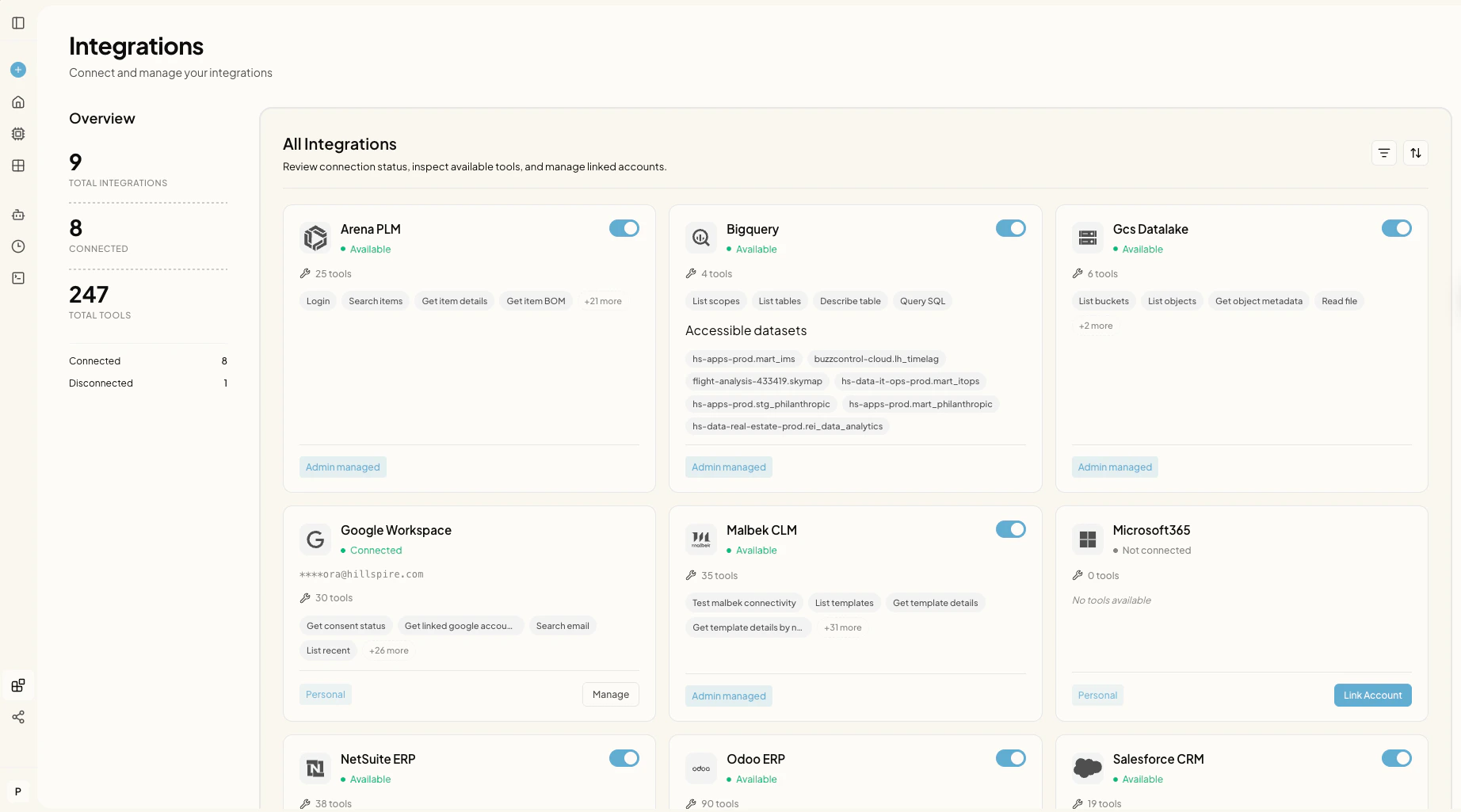Click the Connected count row in Overview
Image resolution: width=1461 pixels, height=812 pixels.
click(148, 360)
